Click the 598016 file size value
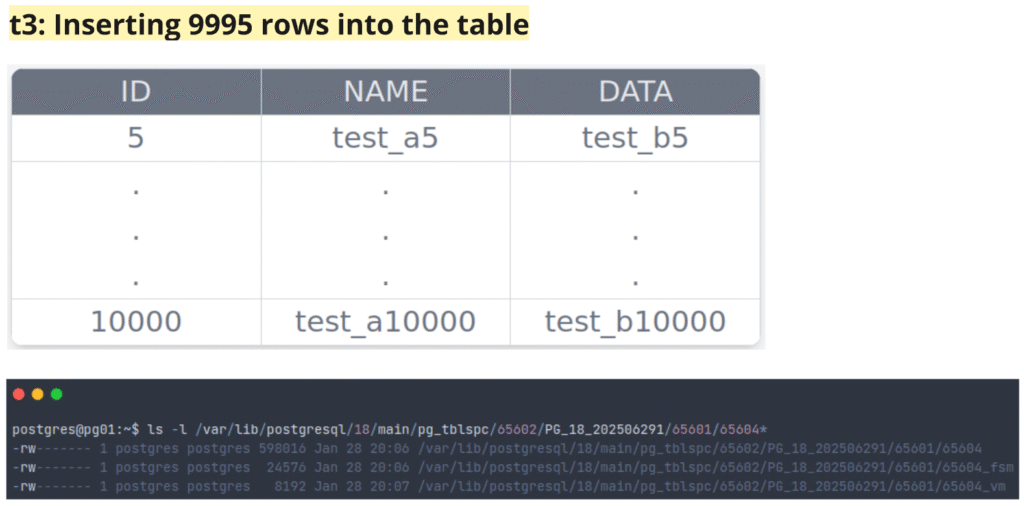Viewport: 1024px width, 506px height. click(280, 448)
